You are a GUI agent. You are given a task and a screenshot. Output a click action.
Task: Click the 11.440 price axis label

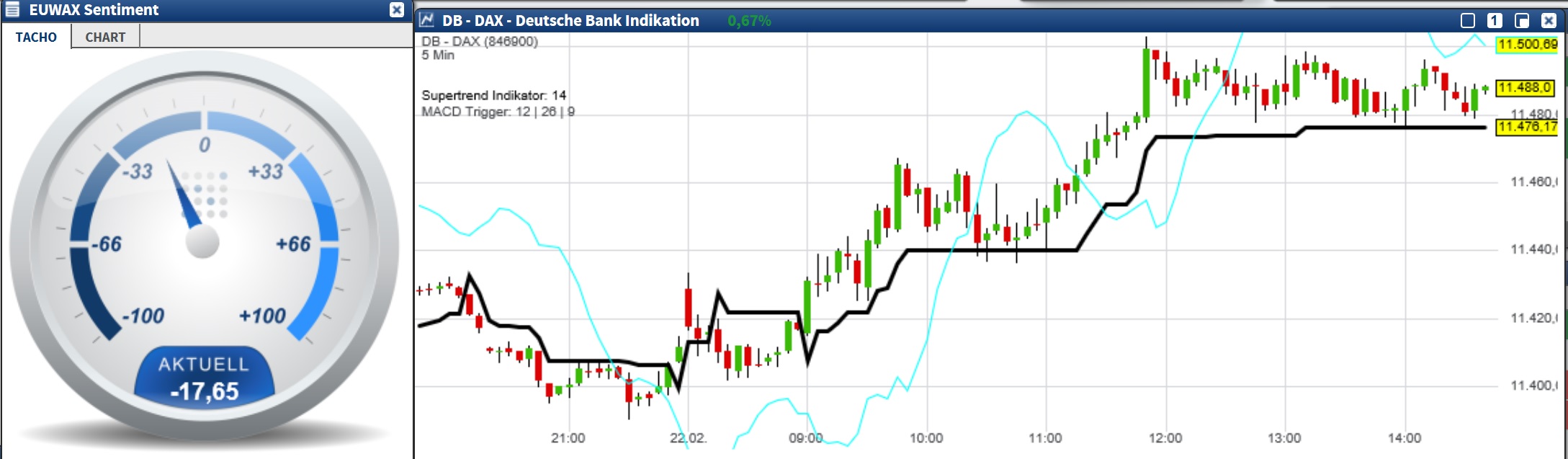[x=1534, y=249]
